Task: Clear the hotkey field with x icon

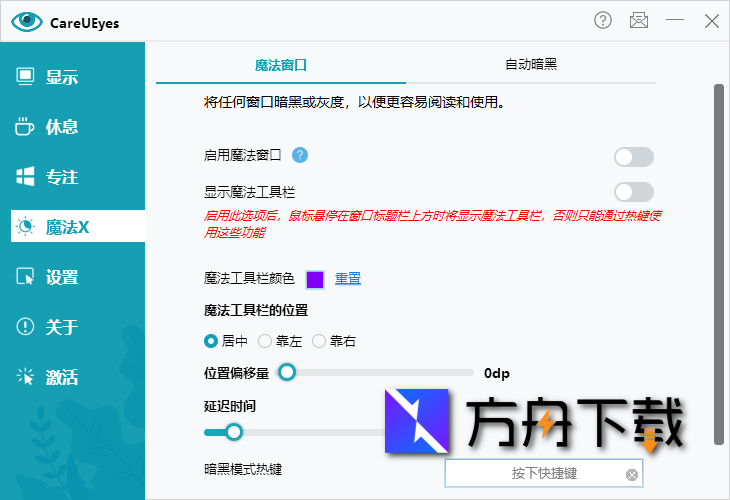Action: 632,475
